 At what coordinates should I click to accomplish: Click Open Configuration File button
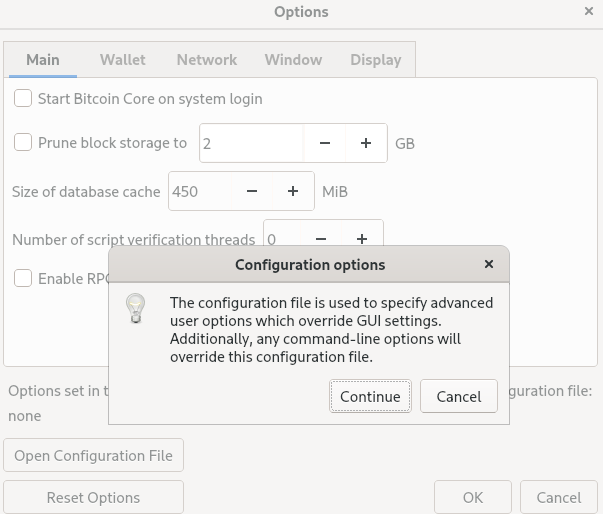(x=93, y=455)
